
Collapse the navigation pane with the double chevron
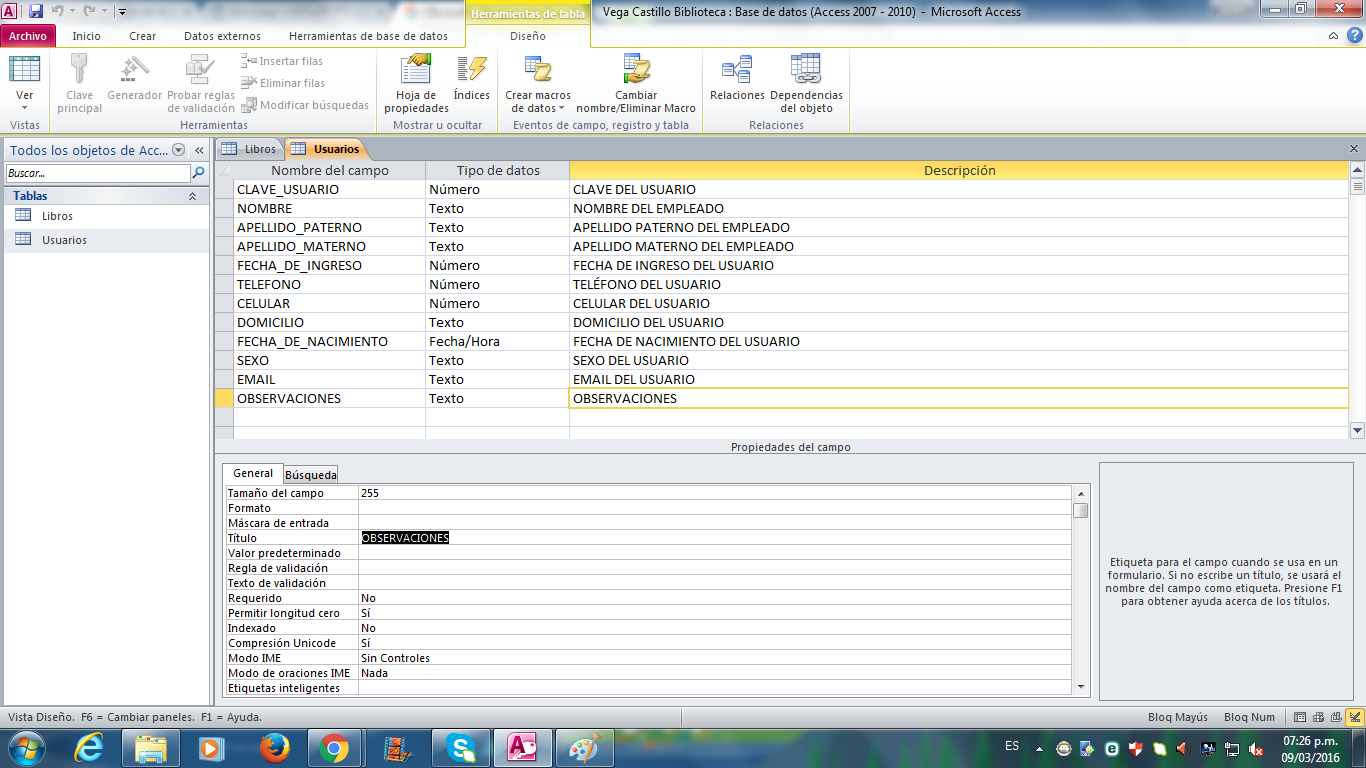point(199,150)
